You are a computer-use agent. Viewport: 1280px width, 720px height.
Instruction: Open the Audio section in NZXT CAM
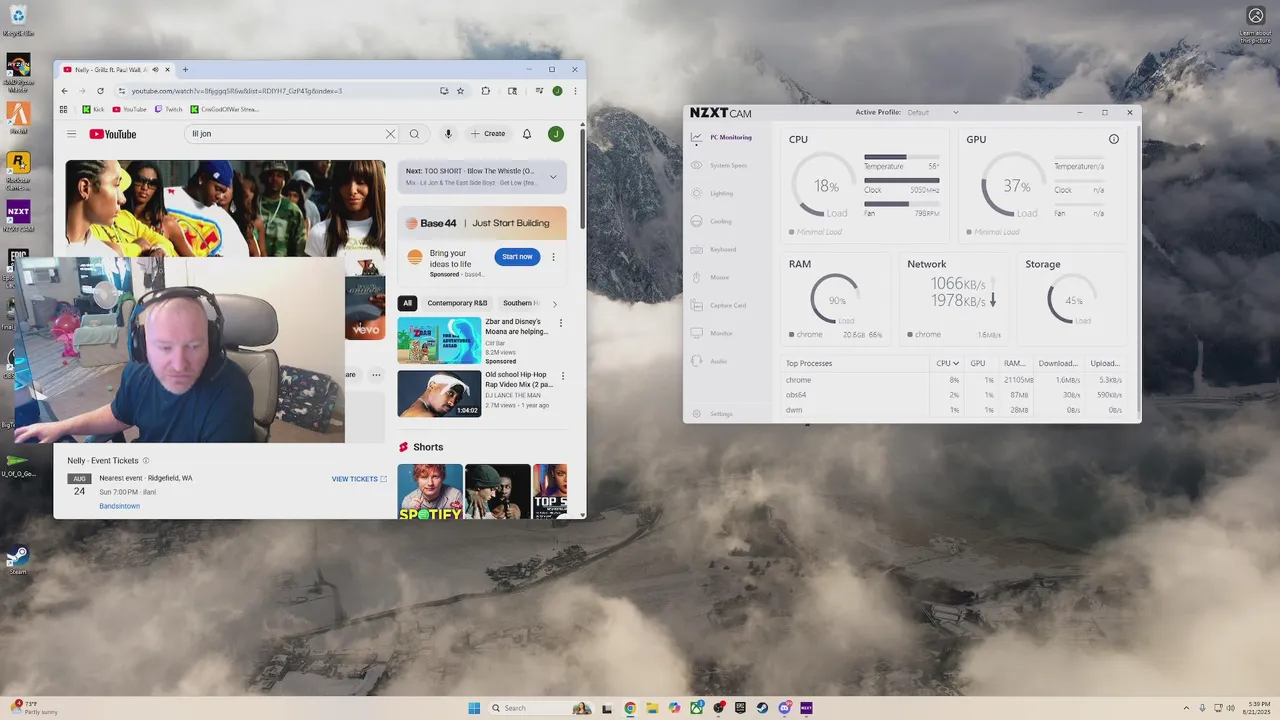[x=709, y=361]
